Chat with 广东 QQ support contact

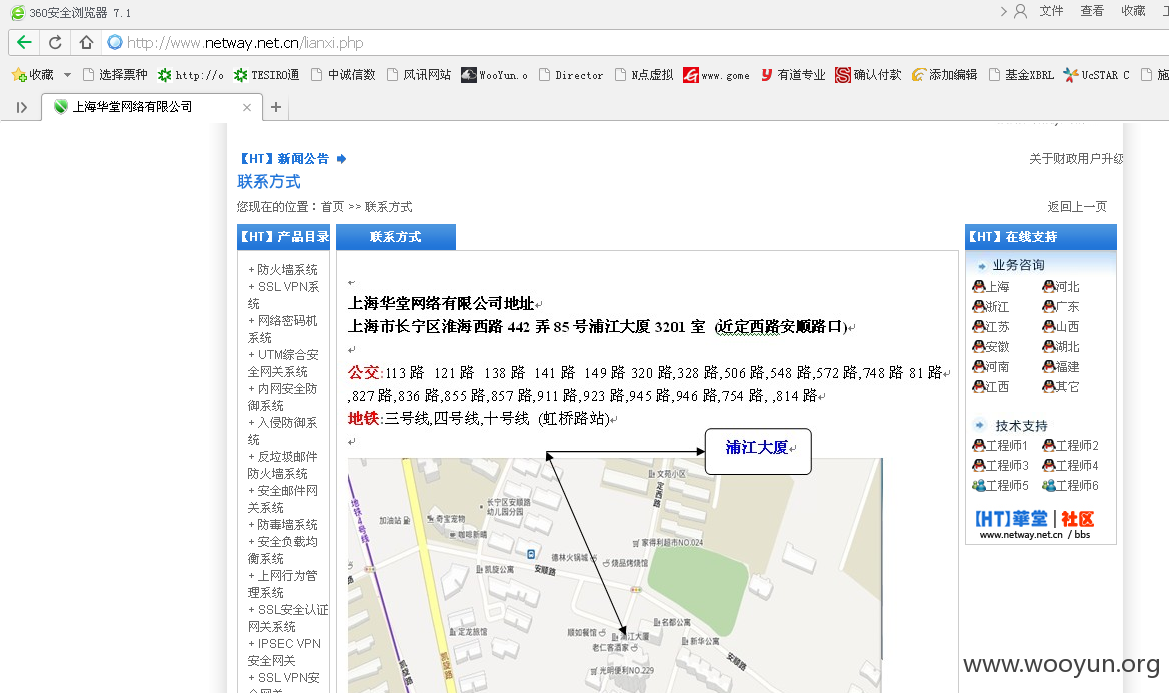click(x=1061, y=307)
